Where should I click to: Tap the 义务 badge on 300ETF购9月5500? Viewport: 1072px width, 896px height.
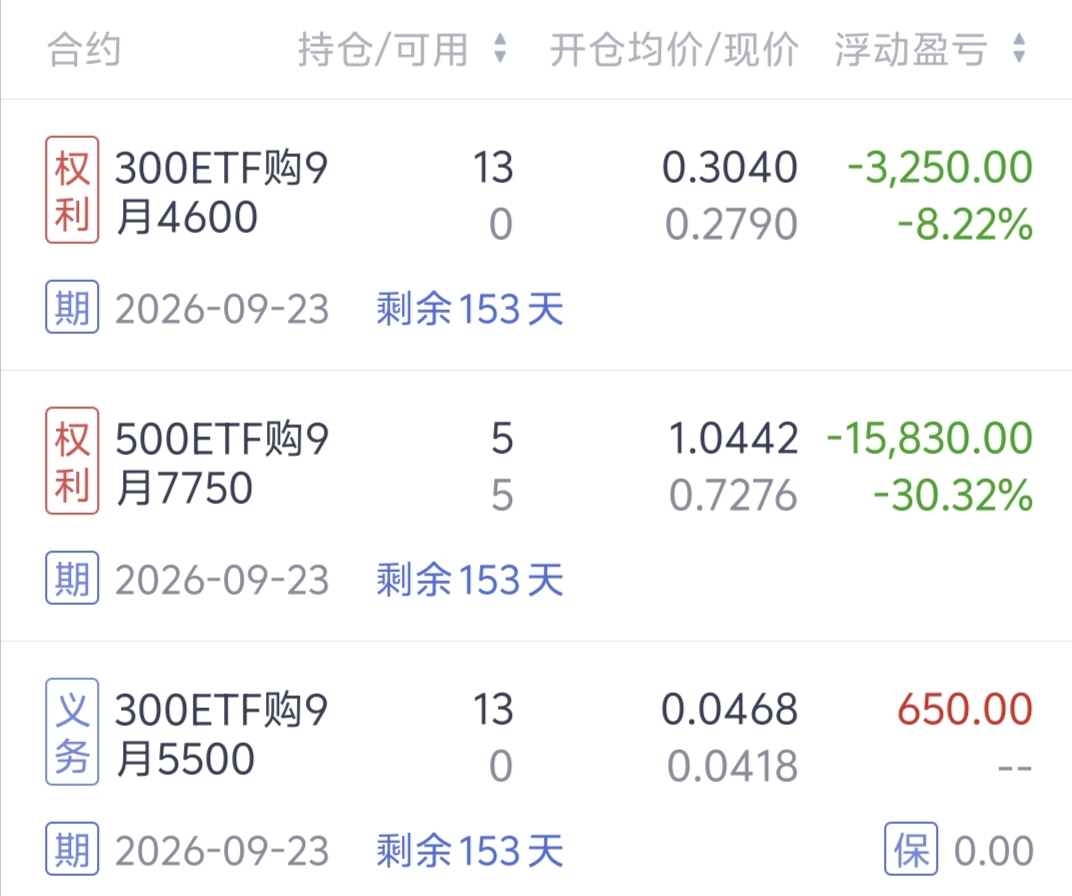pyautogui.click(x=72, y=732)
